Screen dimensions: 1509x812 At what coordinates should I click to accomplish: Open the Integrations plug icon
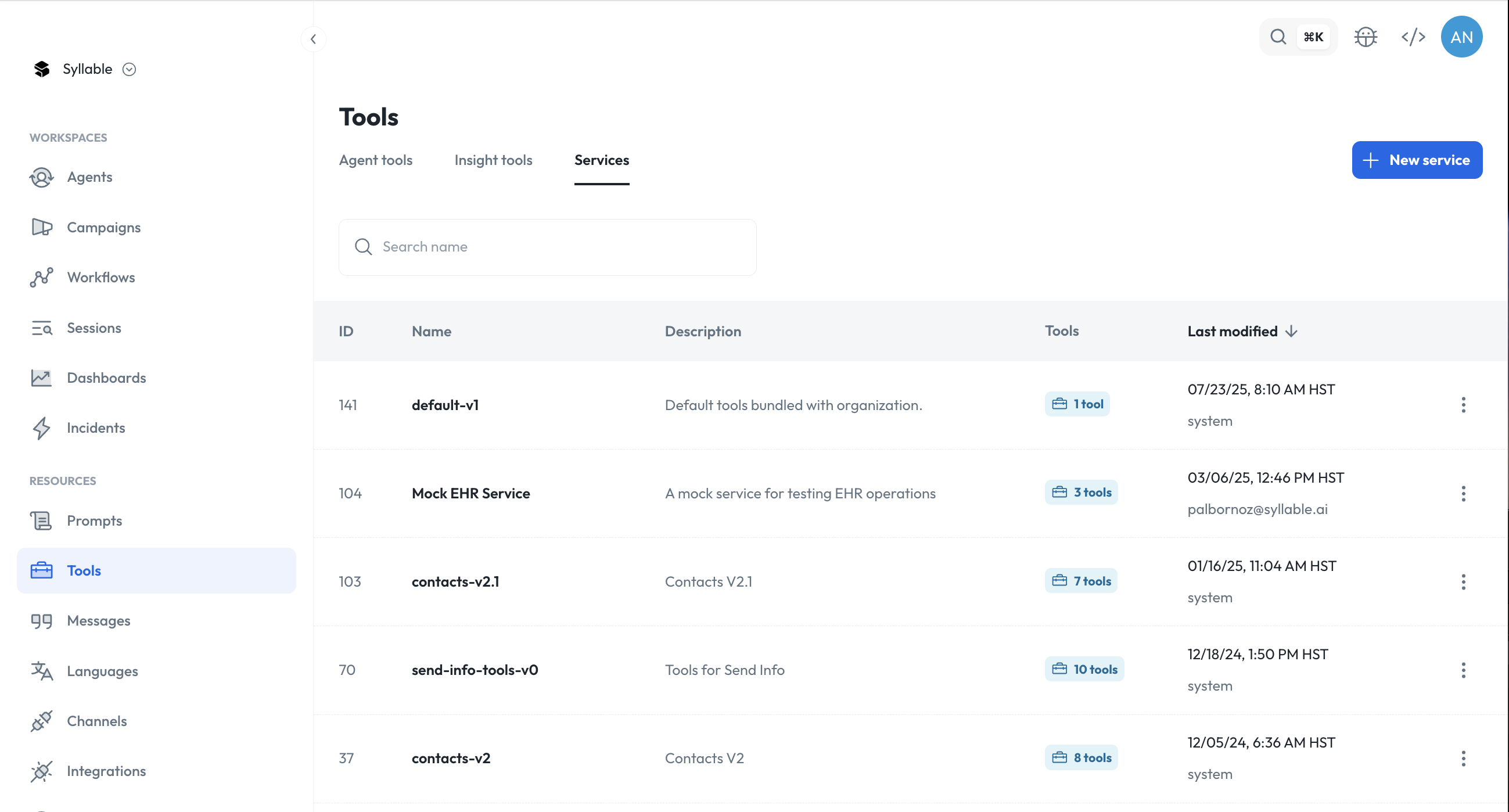[42, 771]
